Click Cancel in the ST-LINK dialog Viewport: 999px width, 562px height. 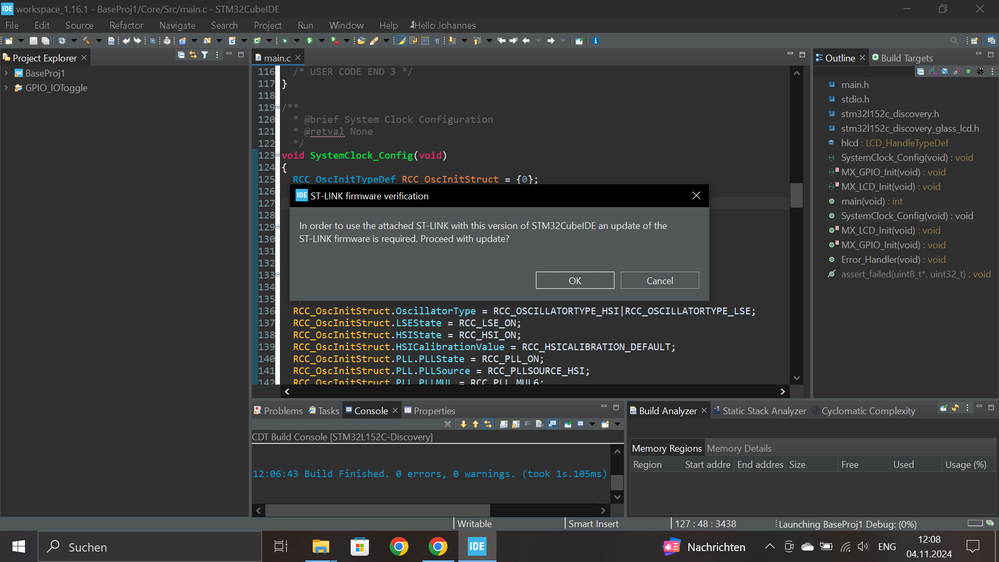pos(659,280)
